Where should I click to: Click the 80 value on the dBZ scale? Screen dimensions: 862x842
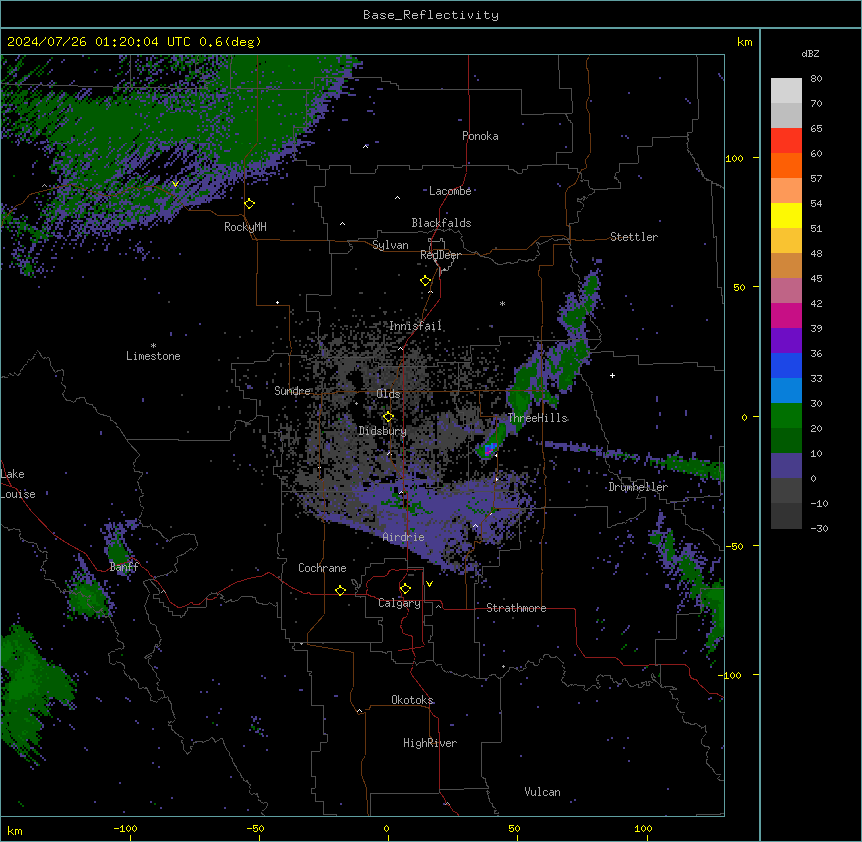coord(816,79)
